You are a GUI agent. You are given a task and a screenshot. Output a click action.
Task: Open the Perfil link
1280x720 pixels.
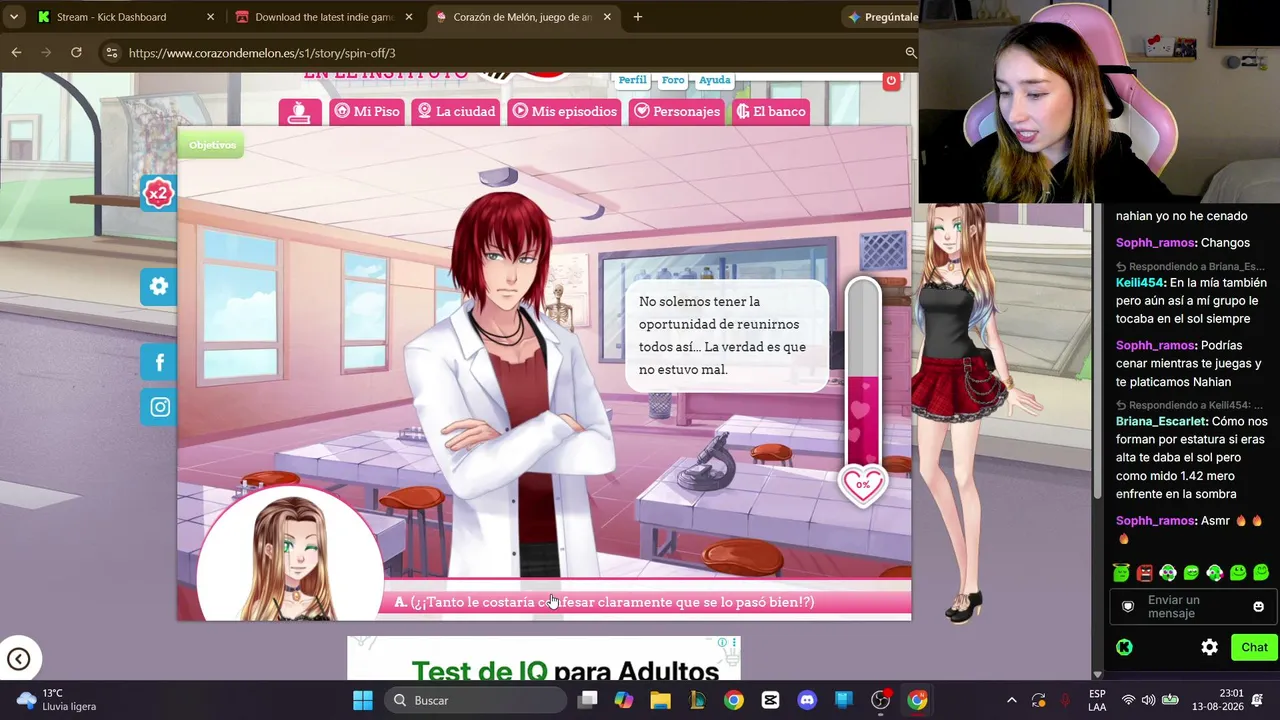[632, 80]
